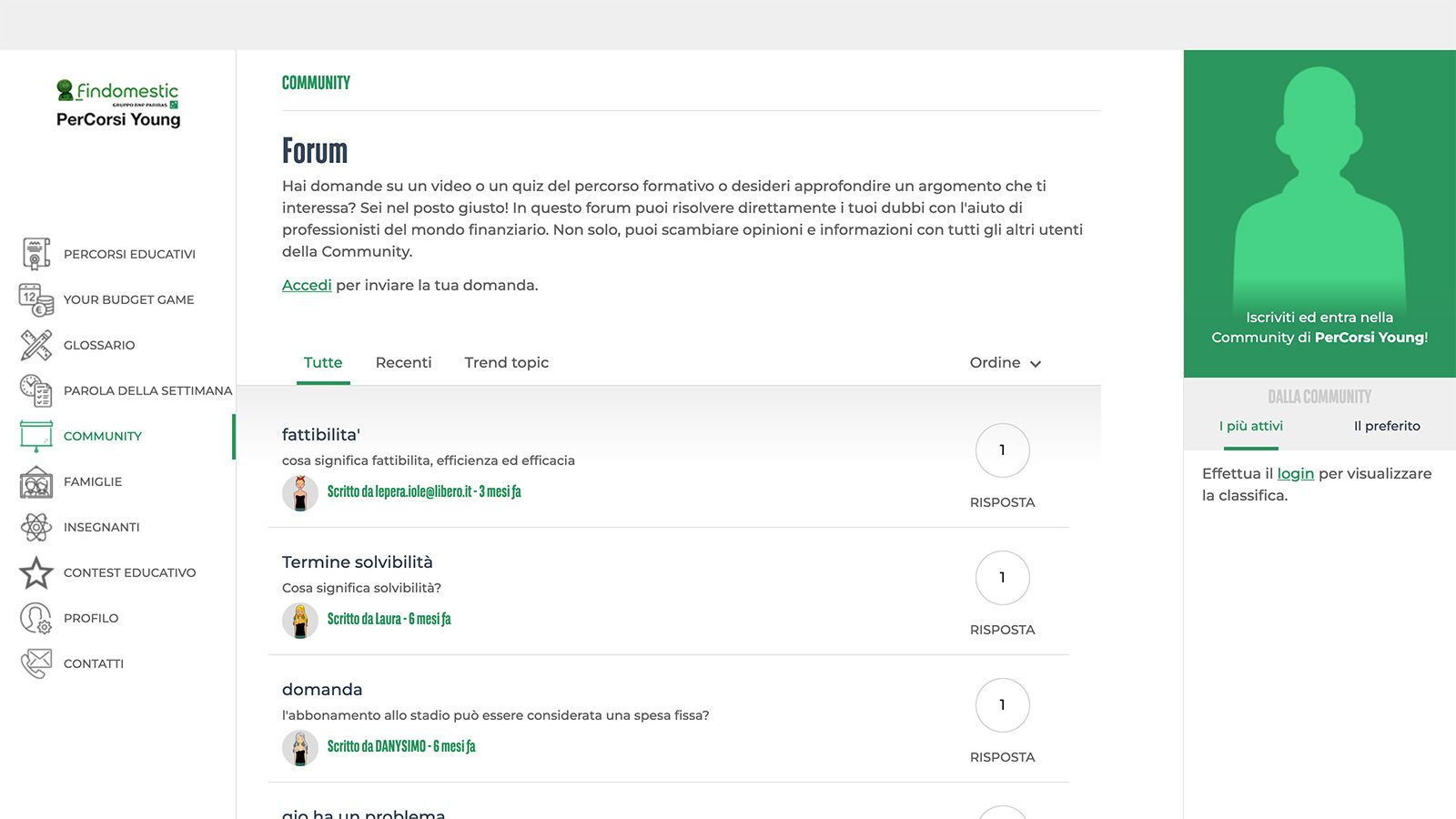Select the Tutte tab
This screenshot has width=1456, height=819.
coord(323,362)
